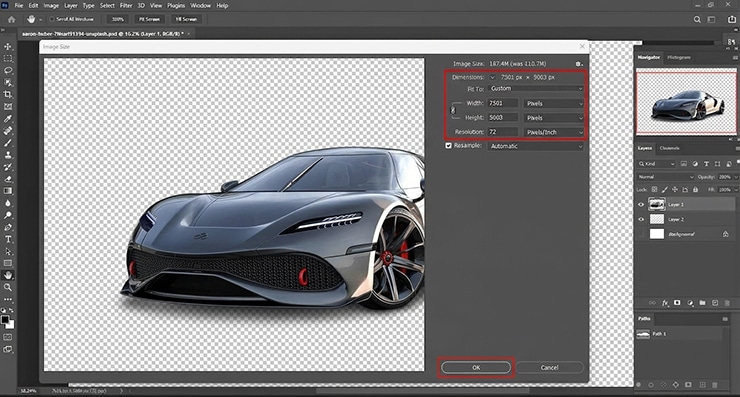The width and height of the screenshot is (740, 397).
Task: Click Add layer mask icon in Layers
Action: [x=677, y=303]
